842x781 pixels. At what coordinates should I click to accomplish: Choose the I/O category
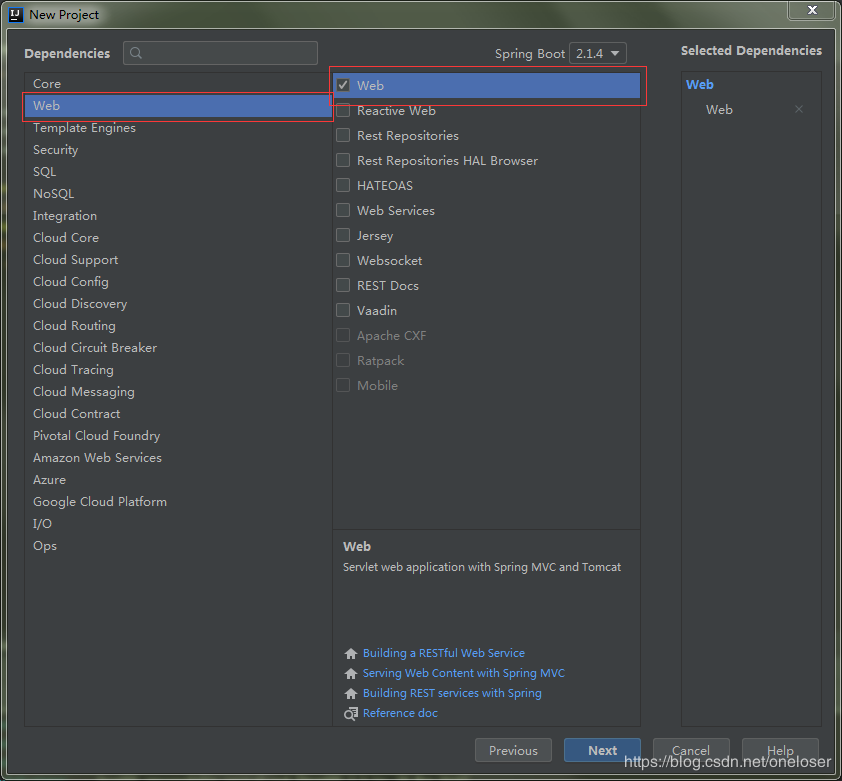178,524
